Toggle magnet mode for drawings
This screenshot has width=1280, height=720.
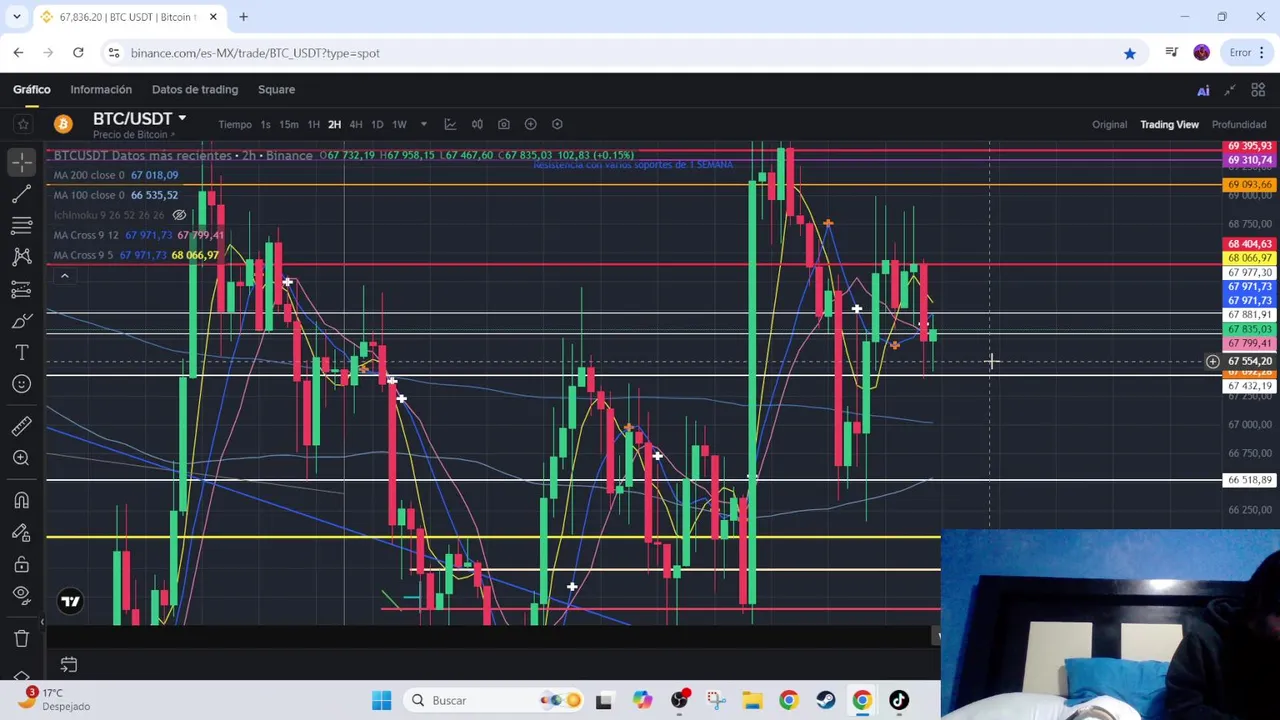(x=22, y=500)
